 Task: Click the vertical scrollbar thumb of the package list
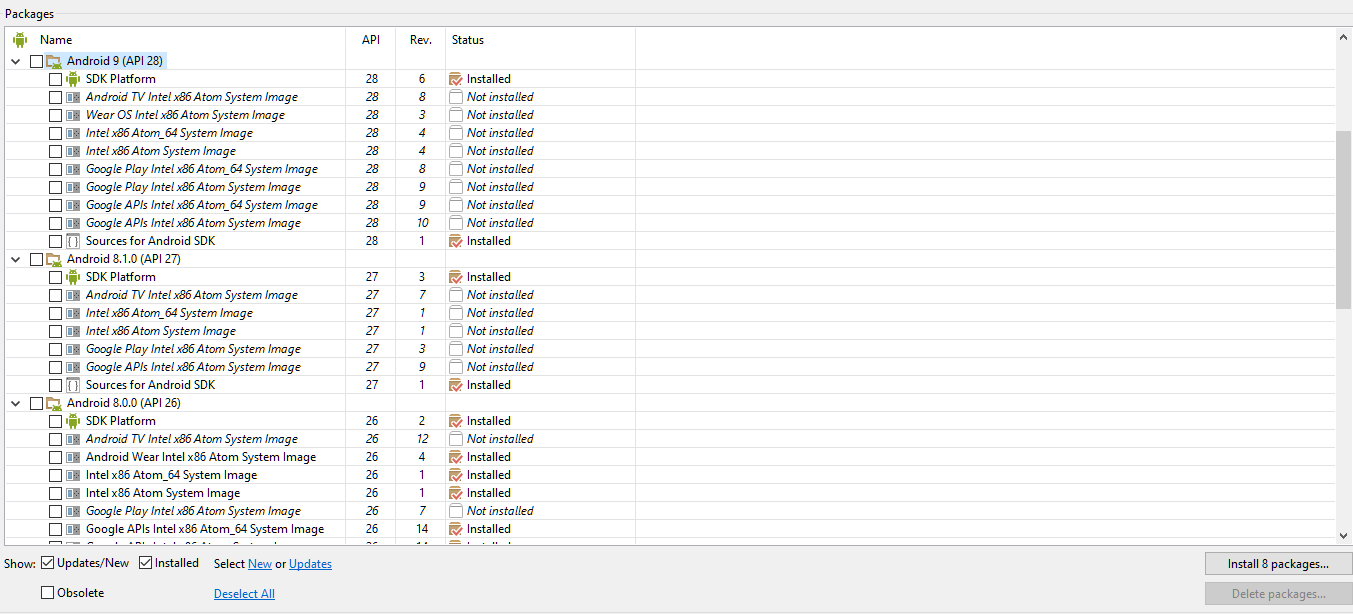click(x=1343, y=219)
